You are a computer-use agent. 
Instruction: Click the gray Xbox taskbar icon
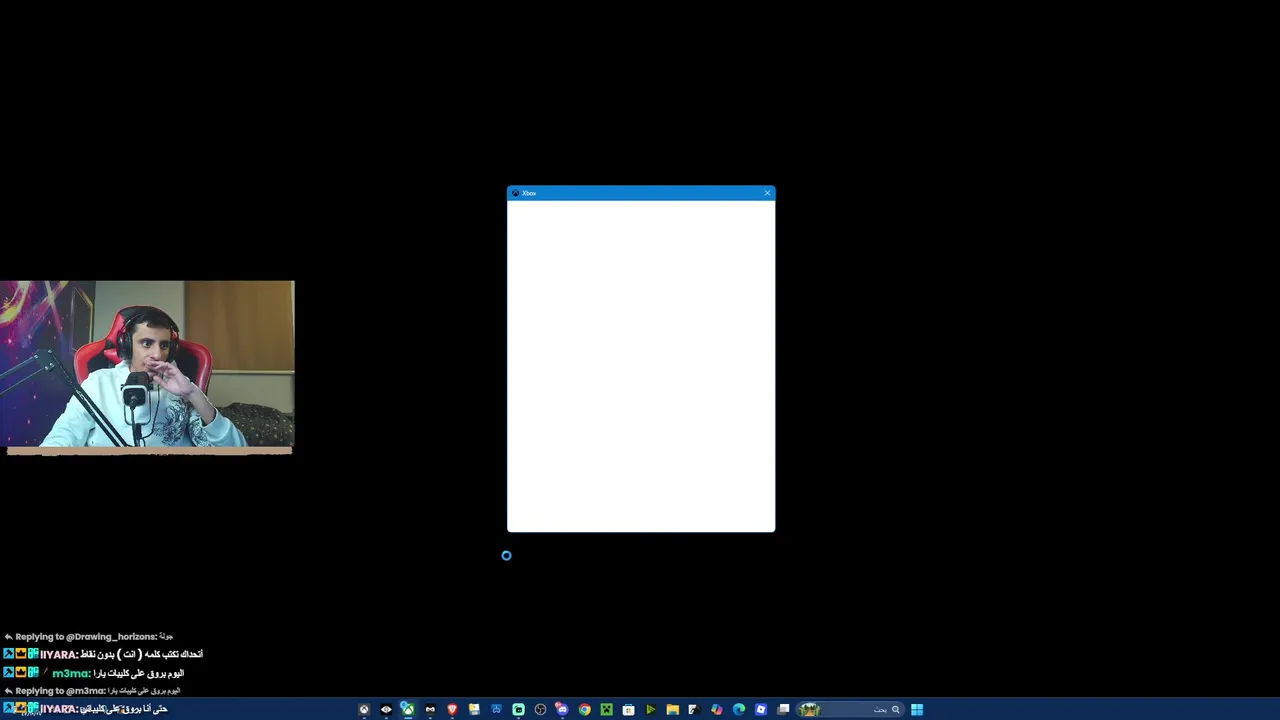click(x=364, y=710)
